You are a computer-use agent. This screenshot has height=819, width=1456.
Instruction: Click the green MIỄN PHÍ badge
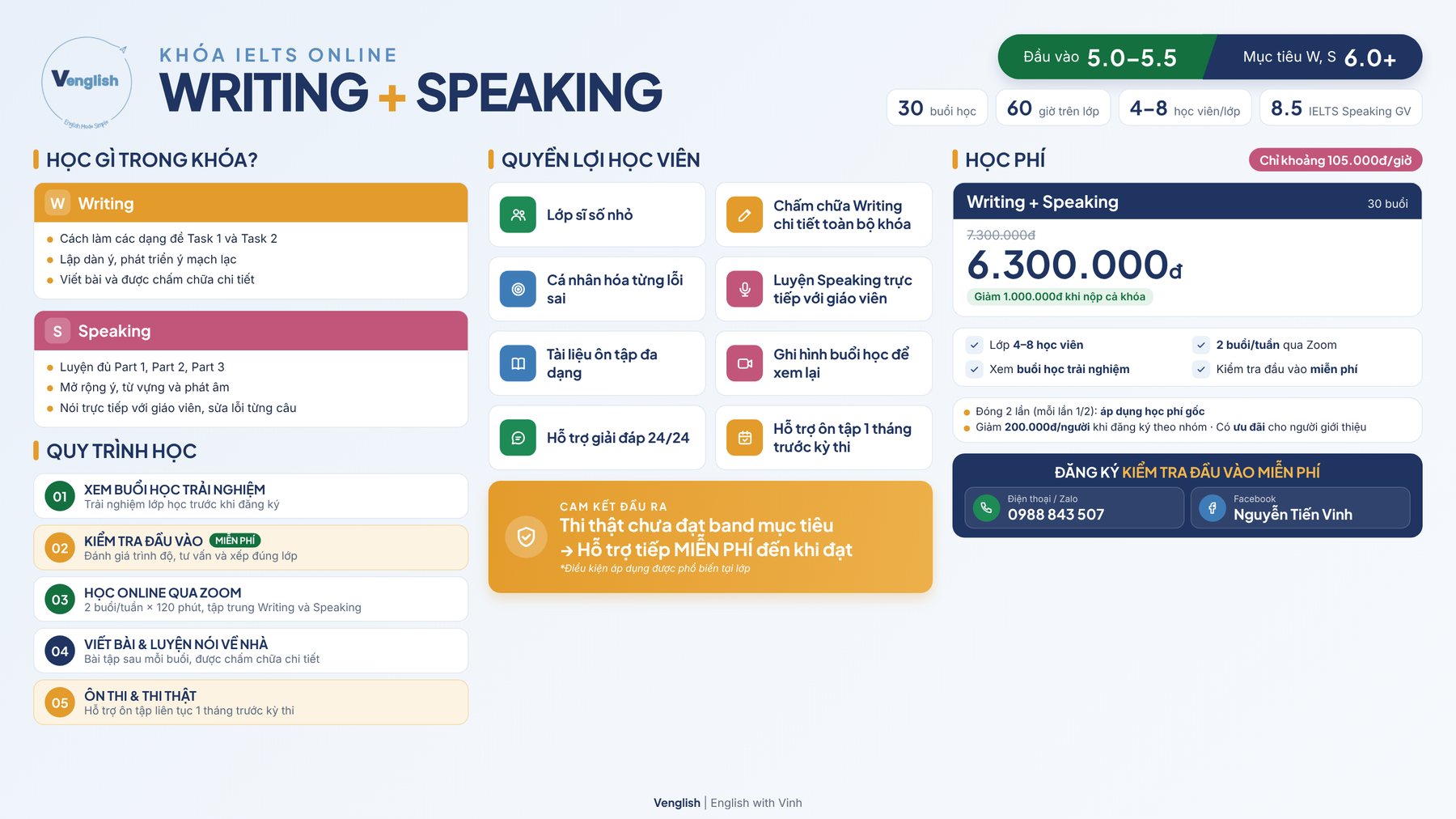tap(235, 541)
